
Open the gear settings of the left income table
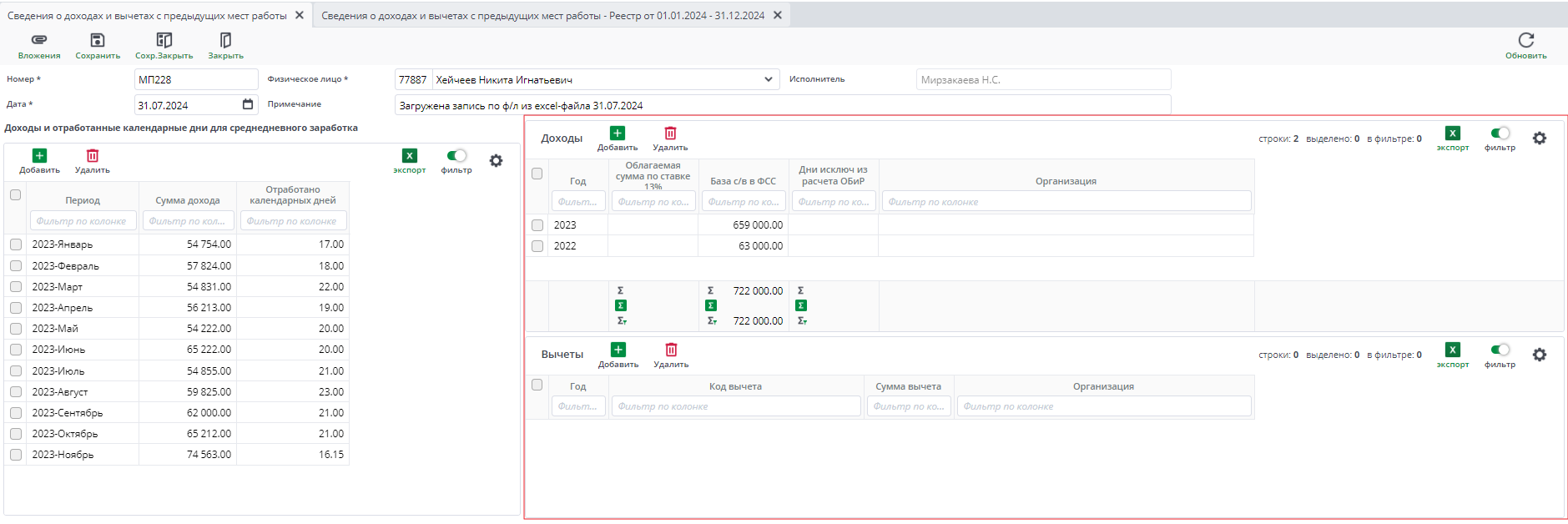[x=496, y=160]
